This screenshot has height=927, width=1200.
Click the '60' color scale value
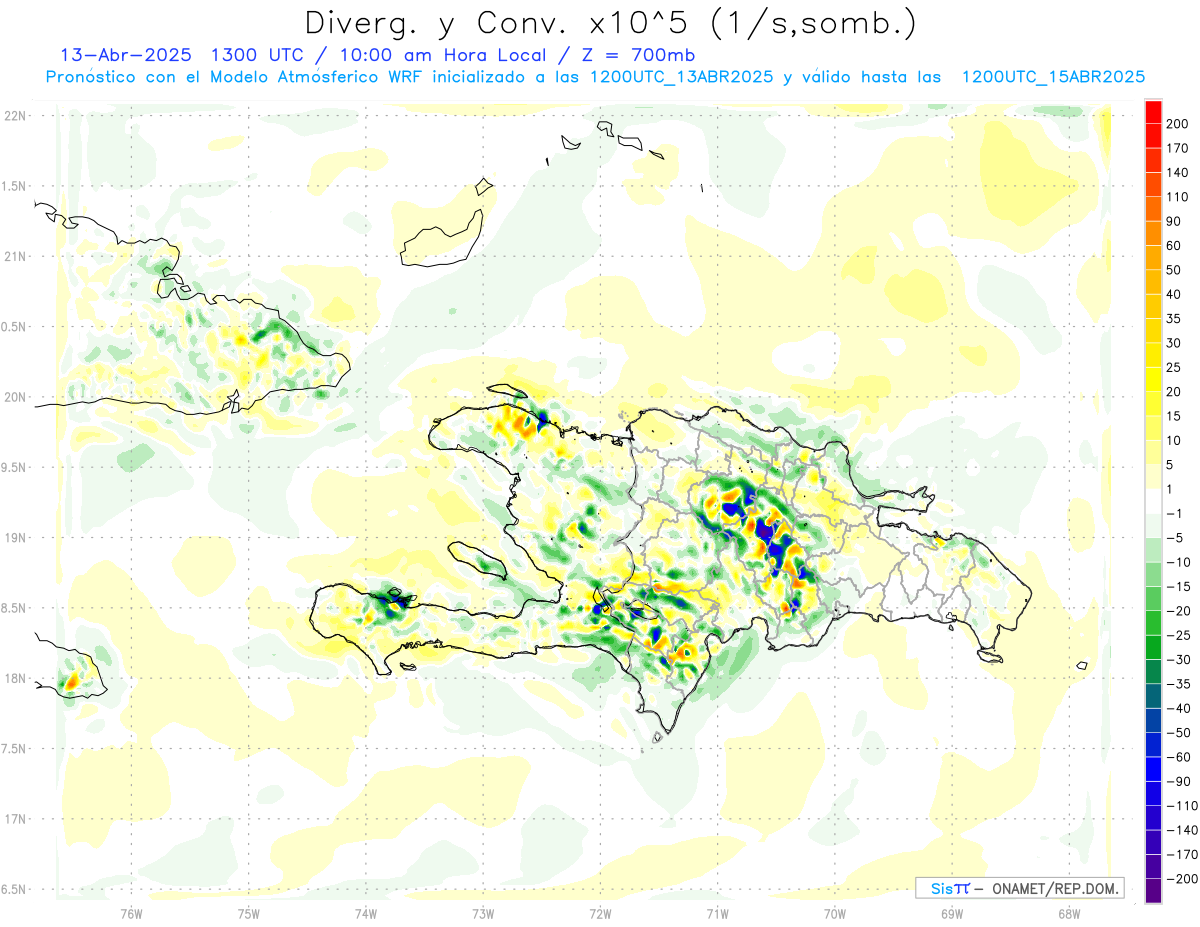tap(1175, 246)
